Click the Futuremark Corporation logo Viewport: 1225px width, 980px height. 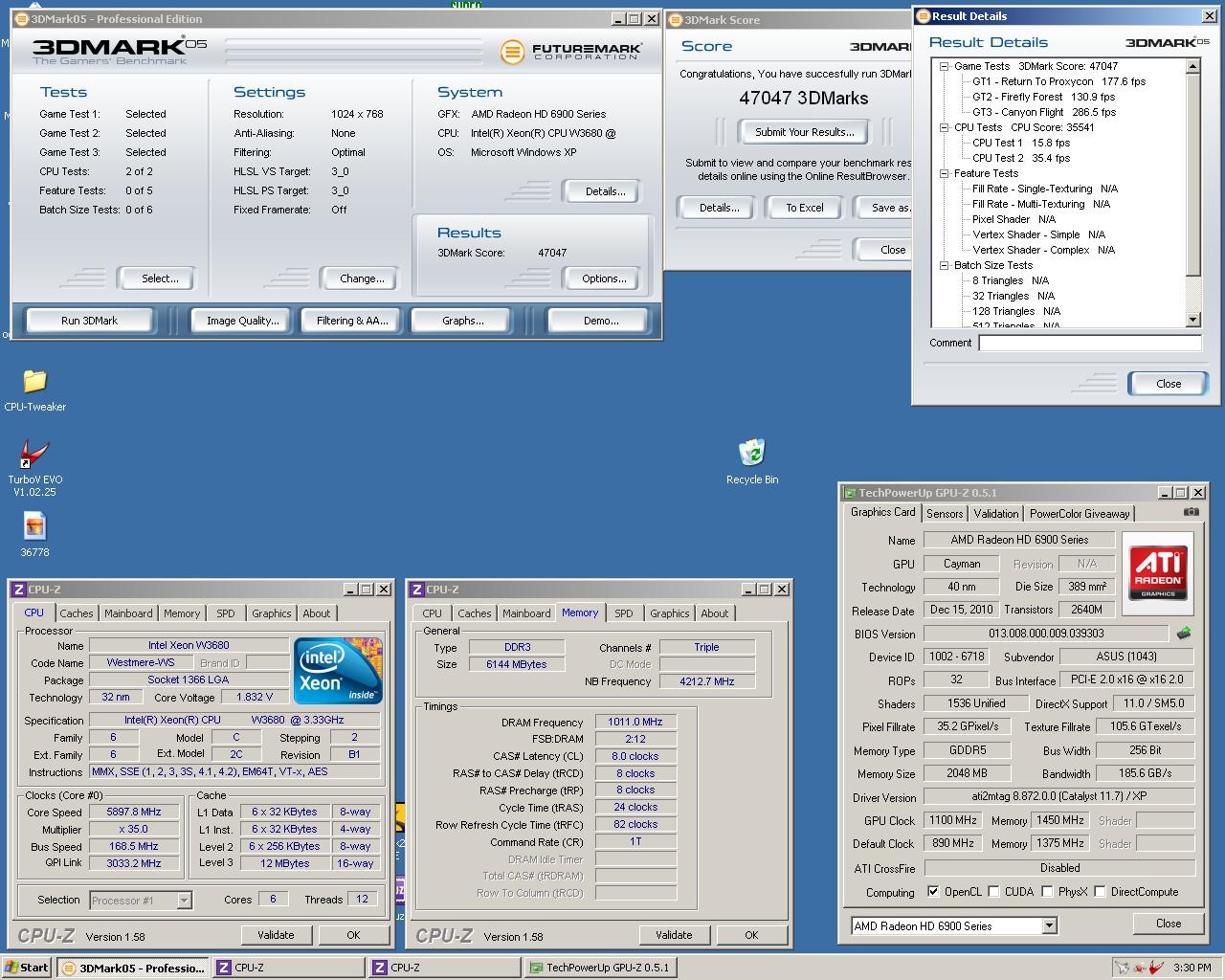pos(572,51)
